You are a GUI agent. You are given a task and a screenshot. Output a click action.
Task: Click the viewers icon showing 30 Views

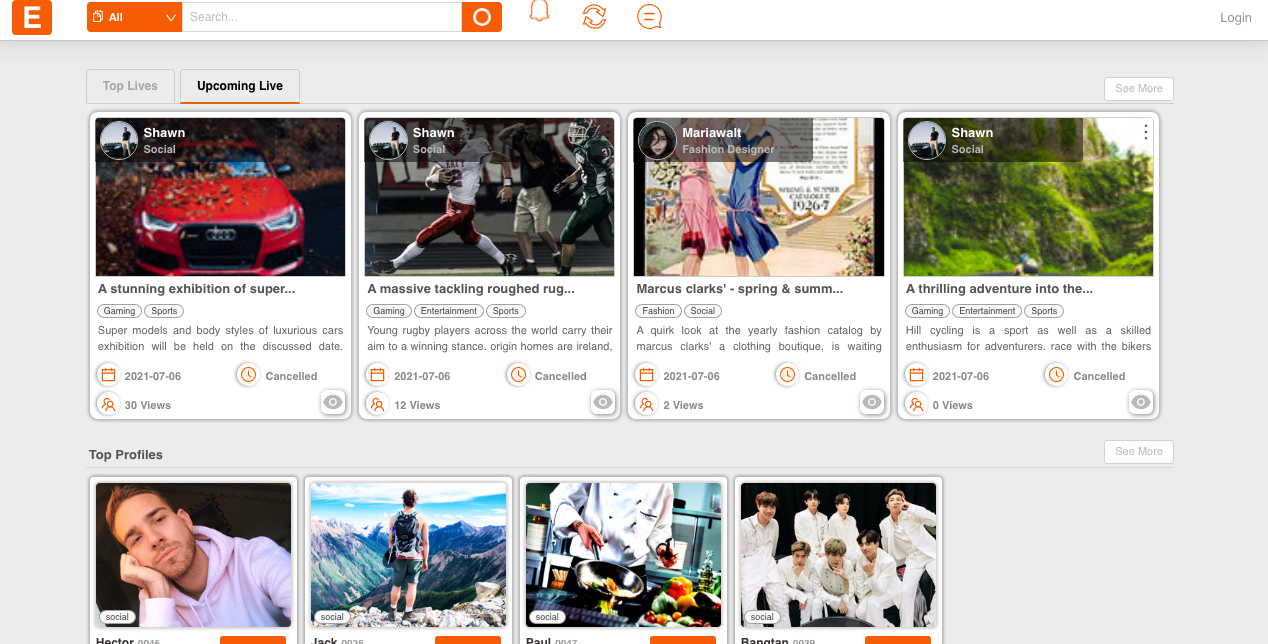pos(107,404)
